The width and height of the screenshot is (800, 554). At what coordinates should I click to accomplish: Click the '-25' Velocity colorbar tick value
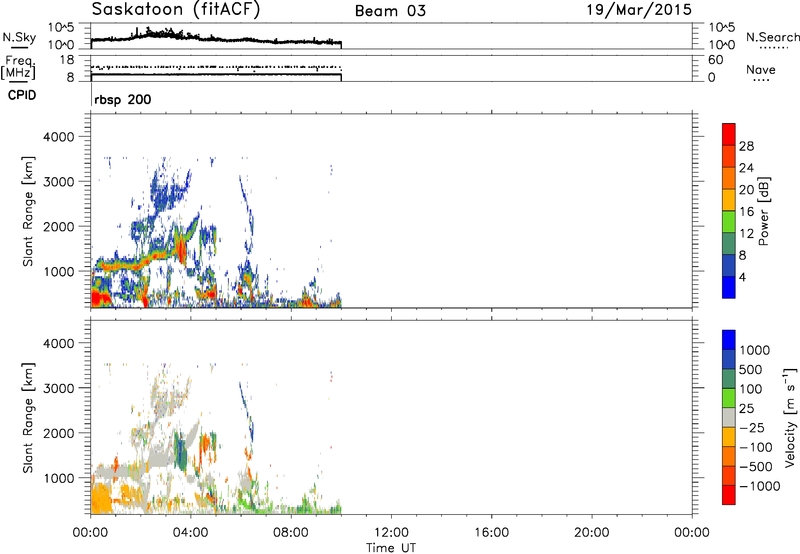pyautogui.click(x=752, y=427)
